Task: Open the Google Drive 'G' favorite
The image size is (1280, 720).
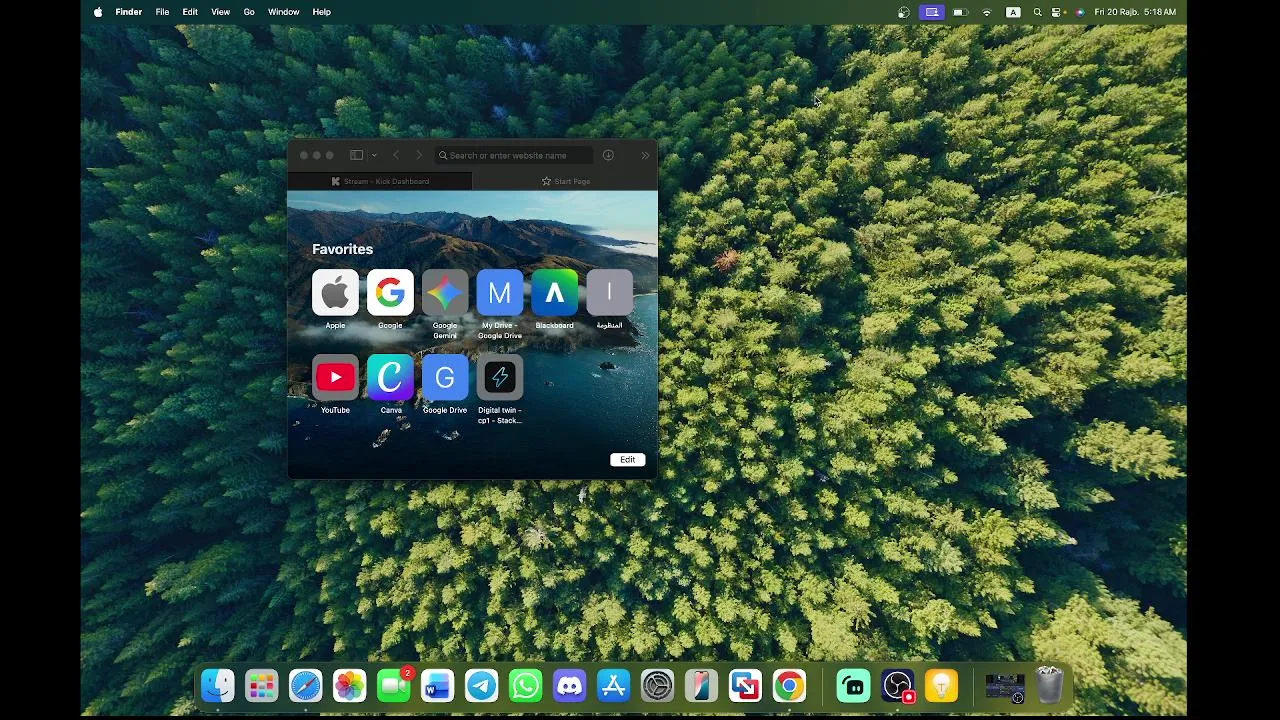Action: tap(445, 377)
